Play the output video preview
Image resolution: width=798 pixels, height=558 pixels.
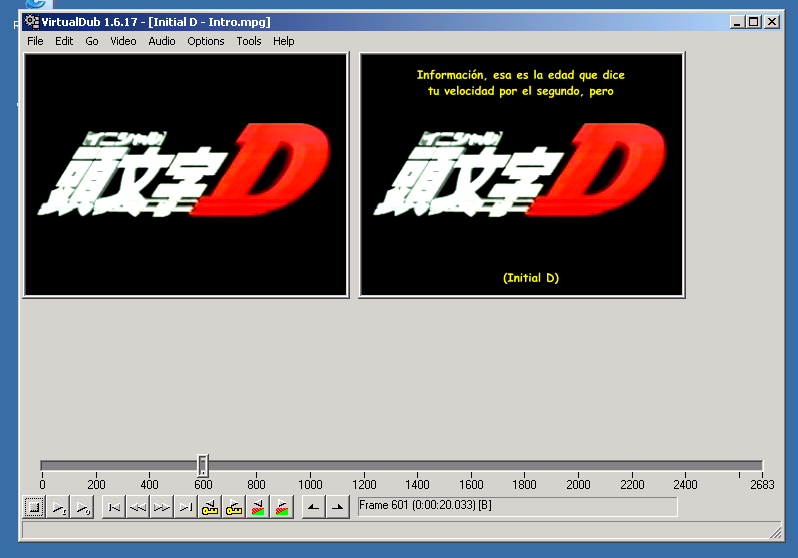[82, 507]
